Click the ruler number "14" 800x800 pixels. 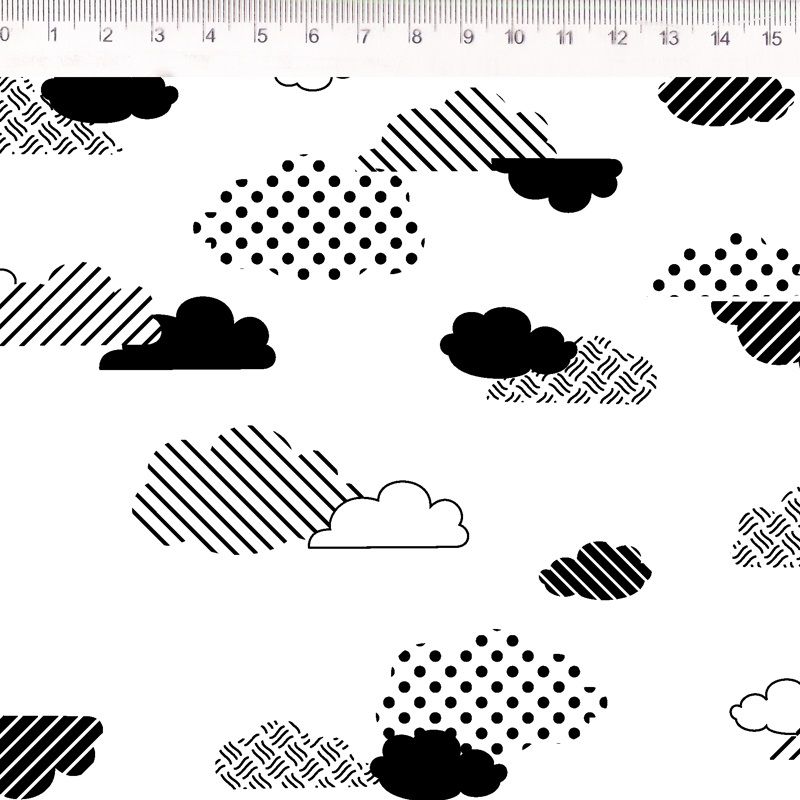[721, 38]
